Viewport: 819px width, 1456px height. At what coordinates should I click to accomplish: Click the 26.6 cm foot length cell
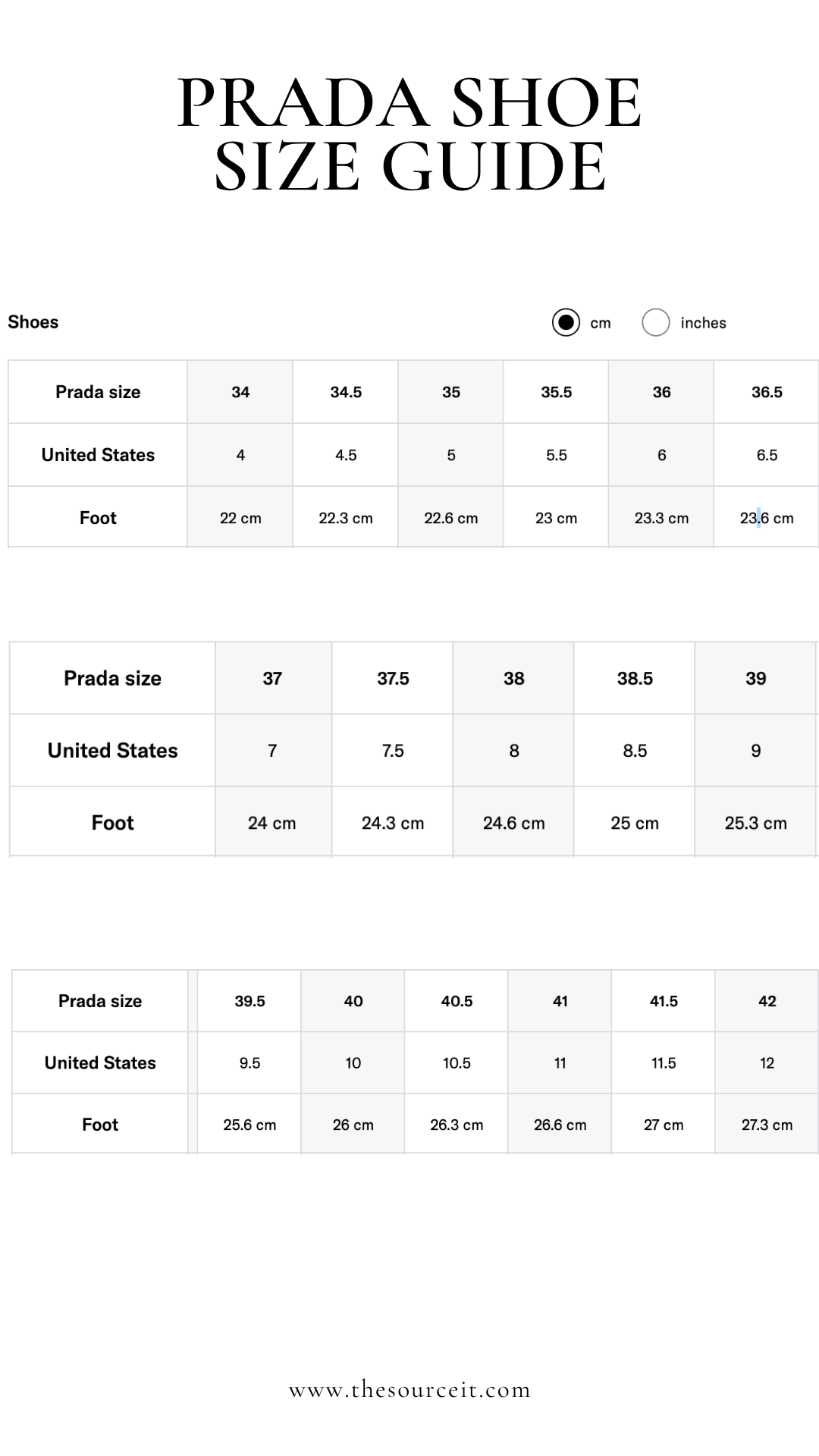560,1125
